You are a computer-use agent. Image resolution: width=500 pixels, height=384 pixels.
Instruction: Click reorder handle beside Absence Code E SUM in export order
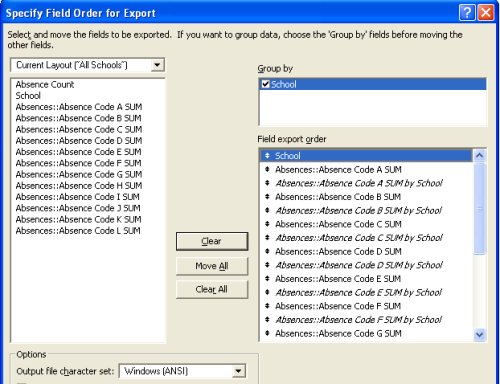(267, 279)
